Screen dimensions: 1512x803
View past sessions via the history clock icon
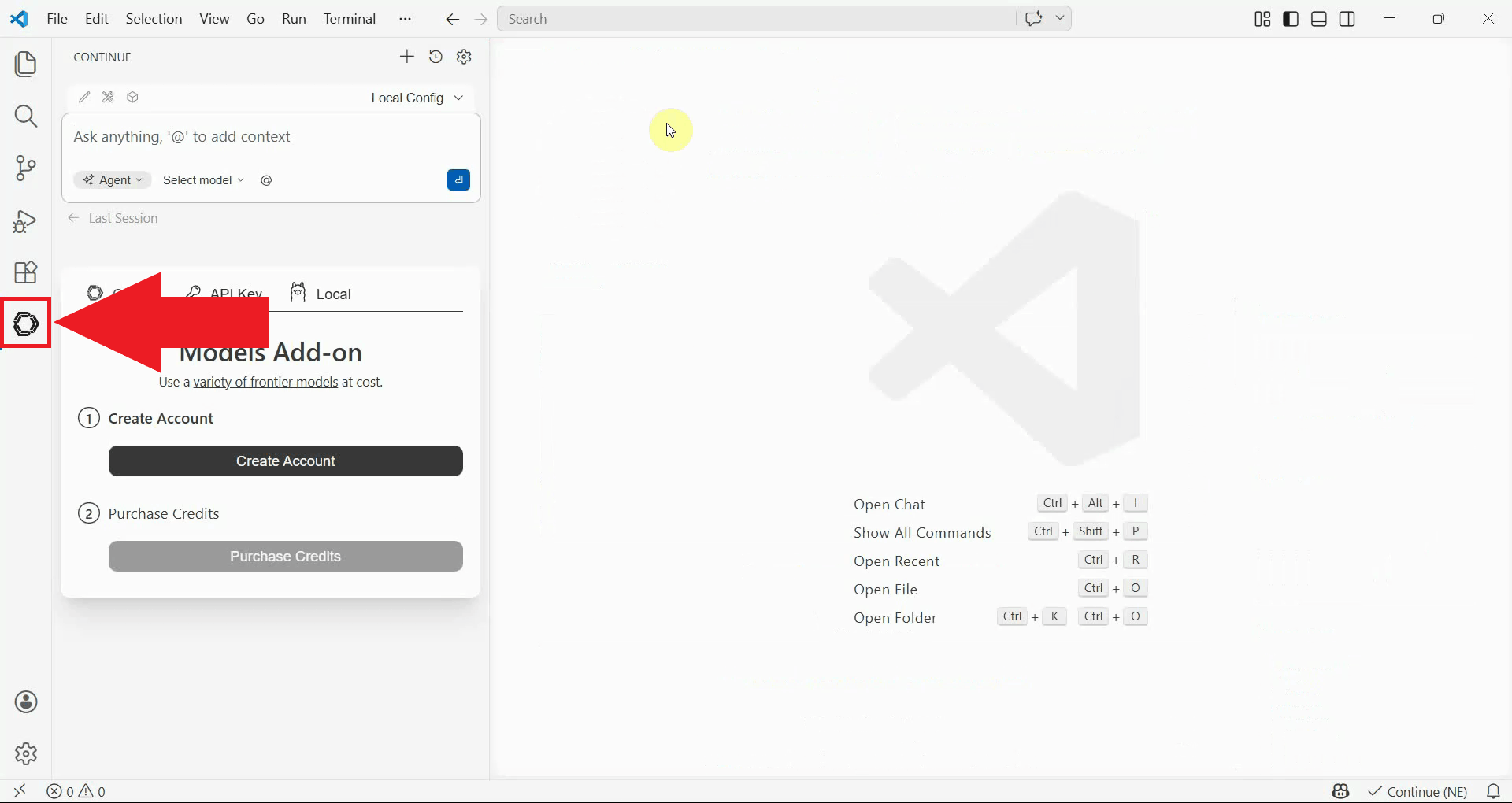coord(435,56)
